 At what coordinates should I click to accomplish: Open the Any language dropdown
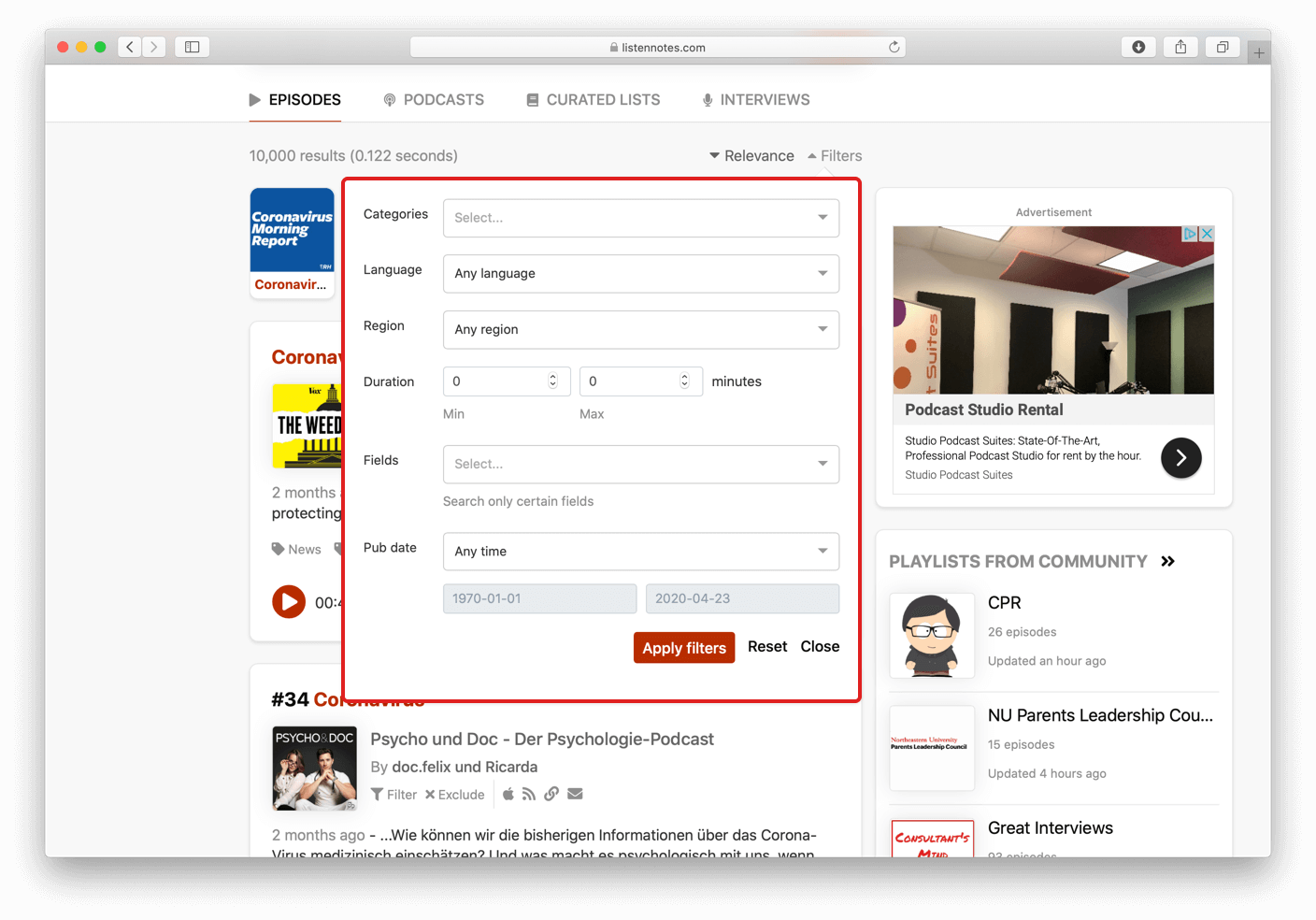pos(640,273)
